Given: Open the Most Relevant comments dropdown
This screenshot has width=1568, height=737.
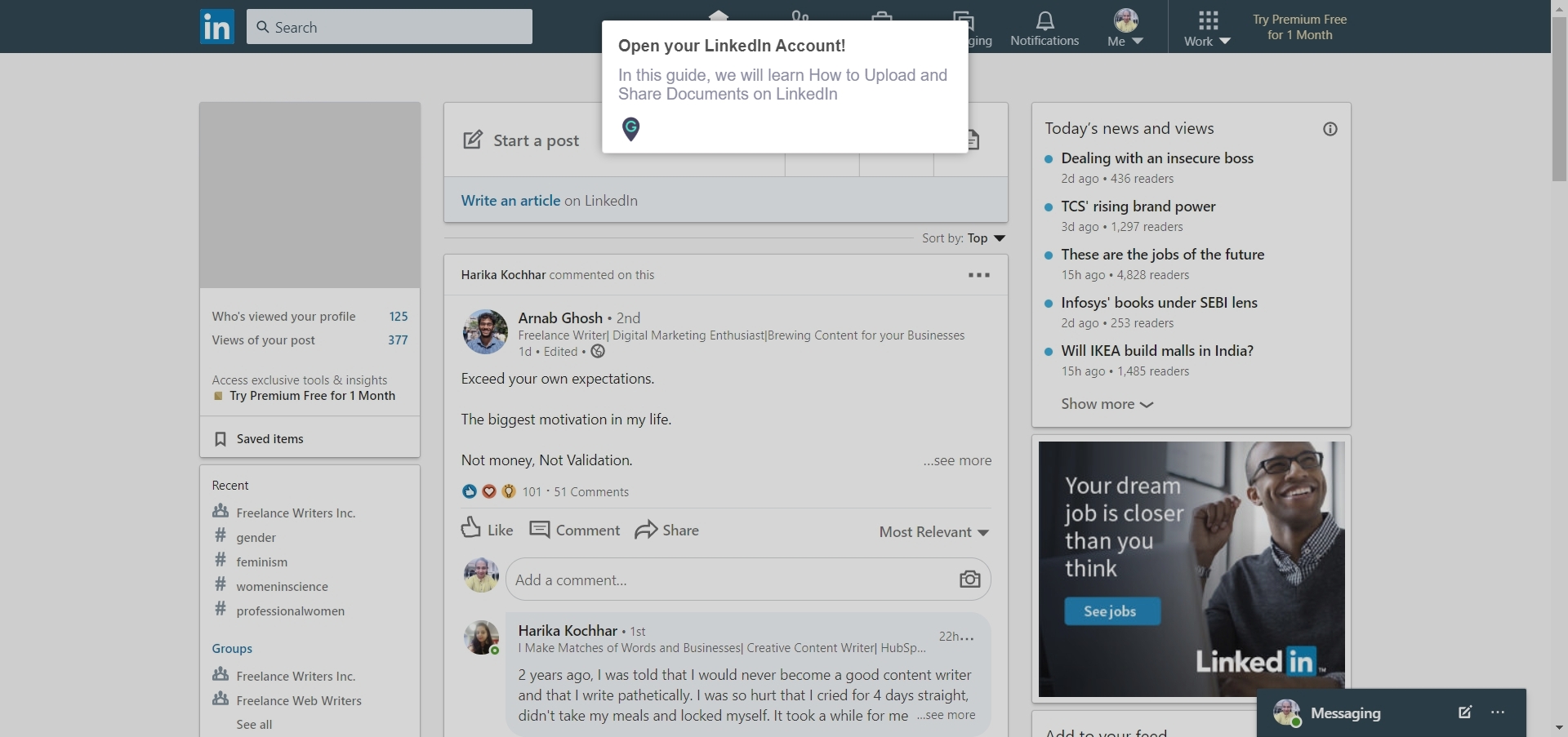Looking at the screenshot, I should click(933, 532).
